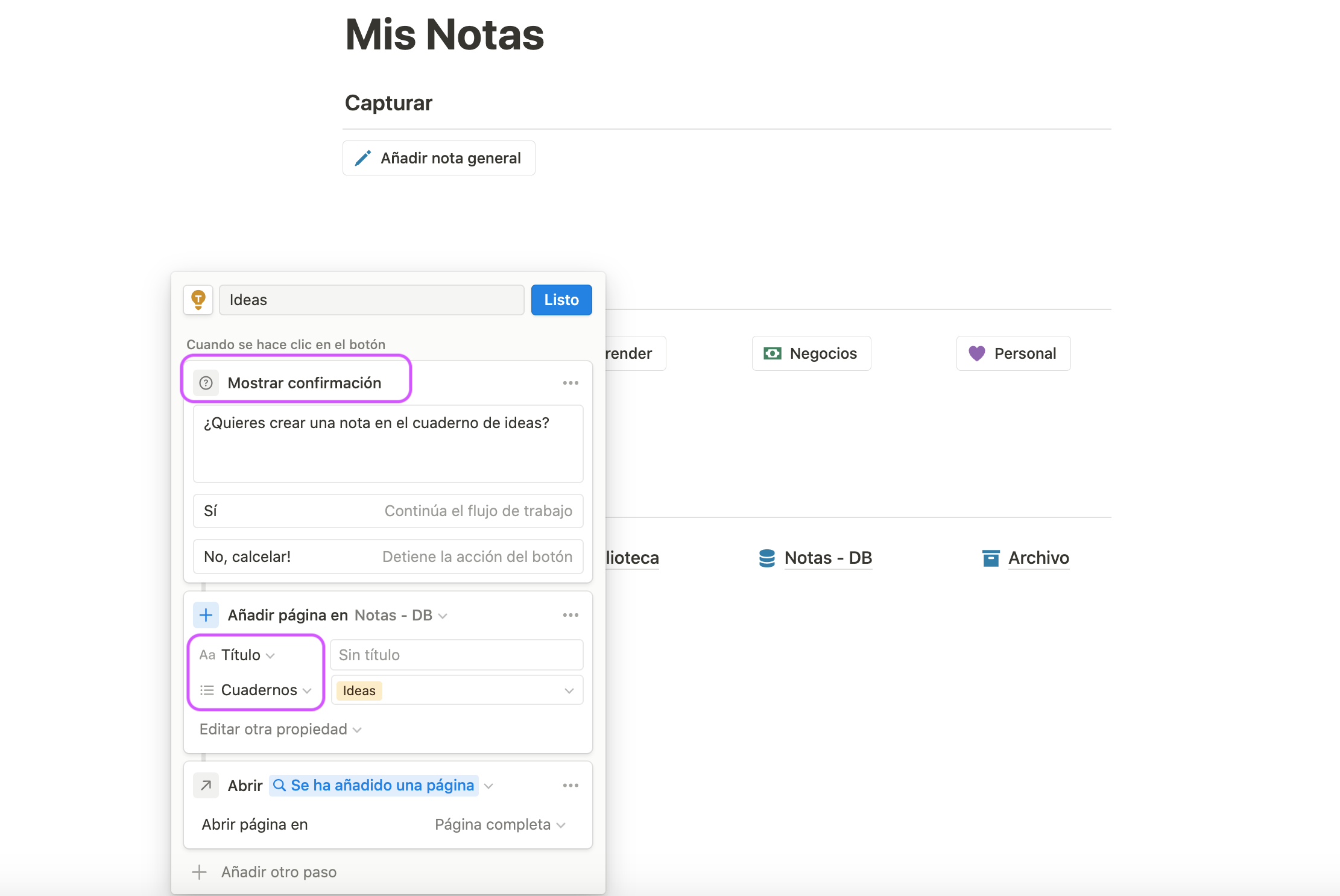Click the Sin título input field

(457, 655)
